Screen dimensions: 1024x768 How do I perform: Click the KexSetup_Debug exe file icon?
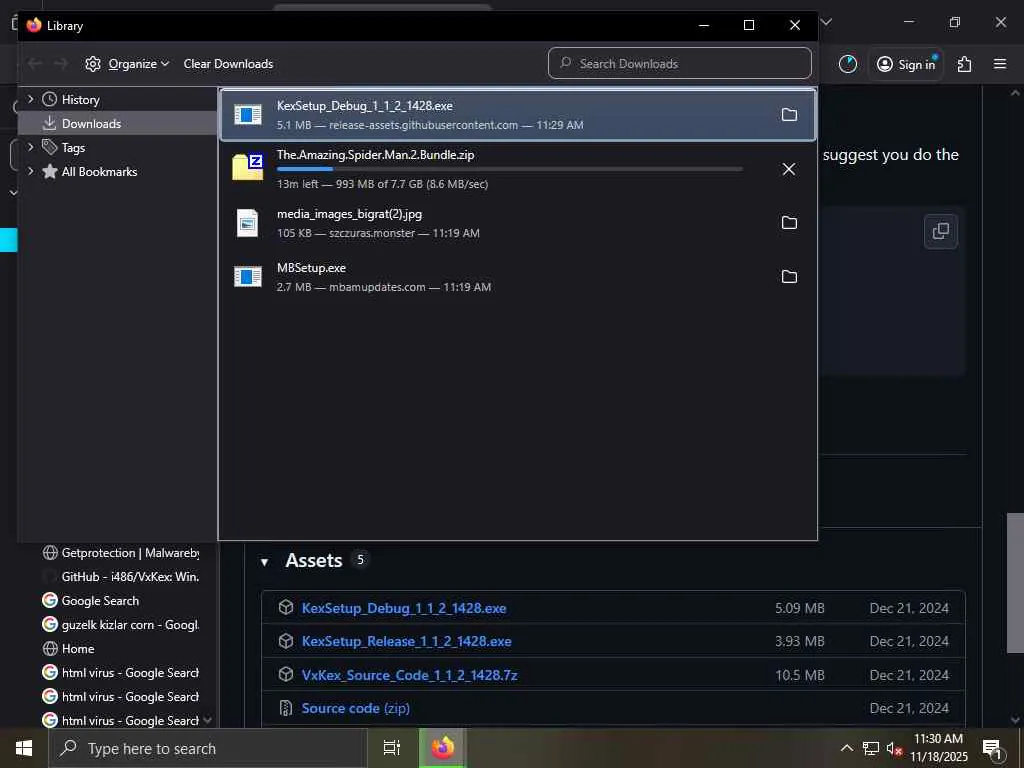point(248,115)
